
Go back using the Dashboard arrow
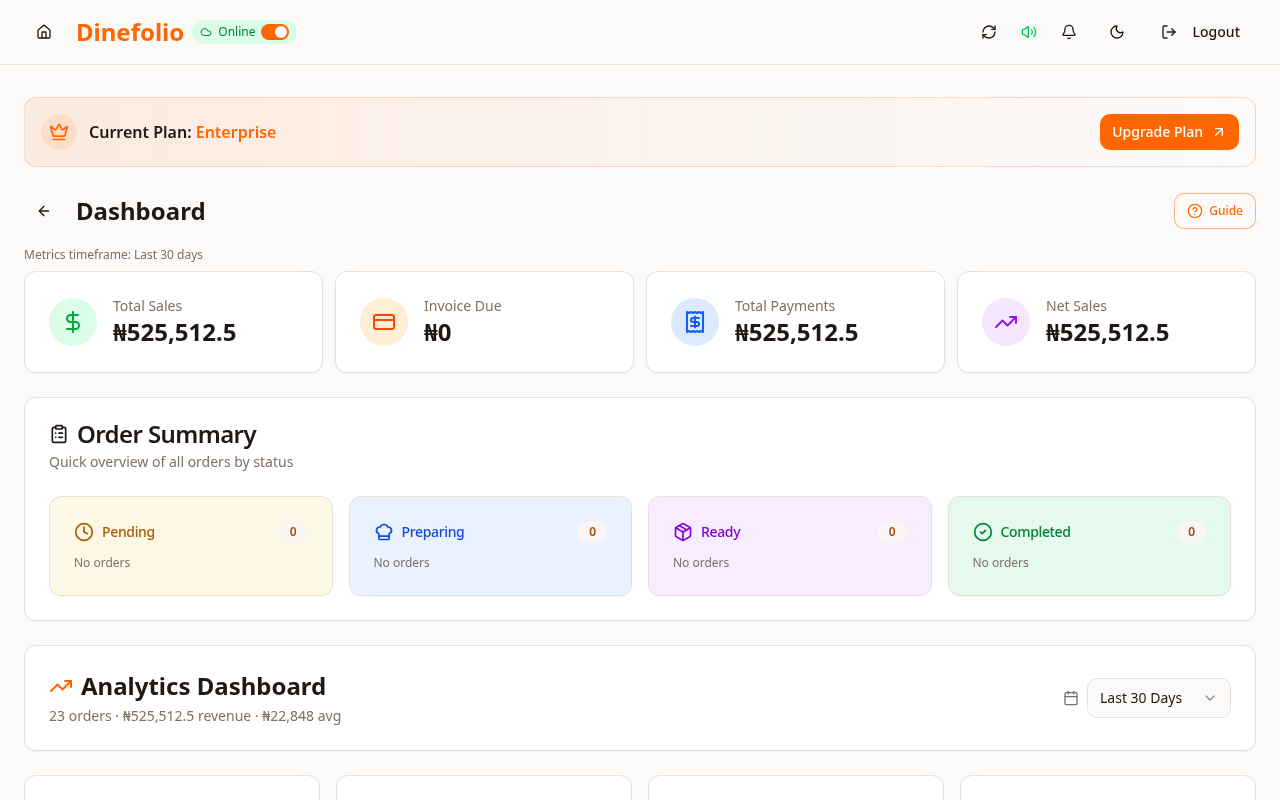(44, 211)
